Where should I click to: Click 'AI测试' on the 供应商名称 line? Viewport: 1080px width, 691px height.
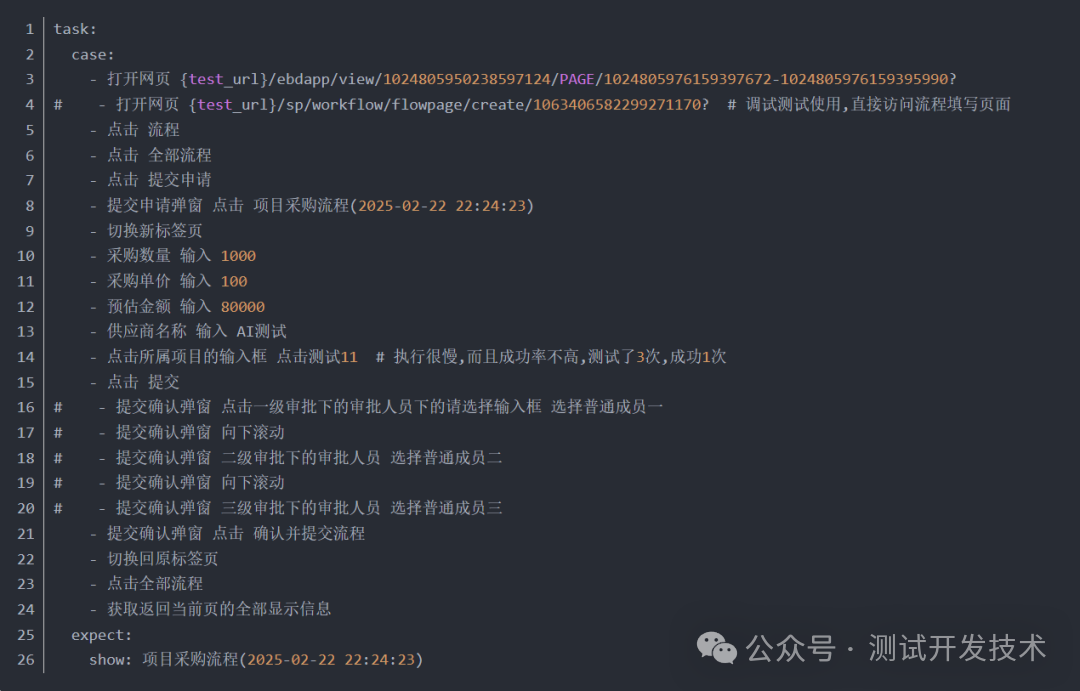pos(261,331)
